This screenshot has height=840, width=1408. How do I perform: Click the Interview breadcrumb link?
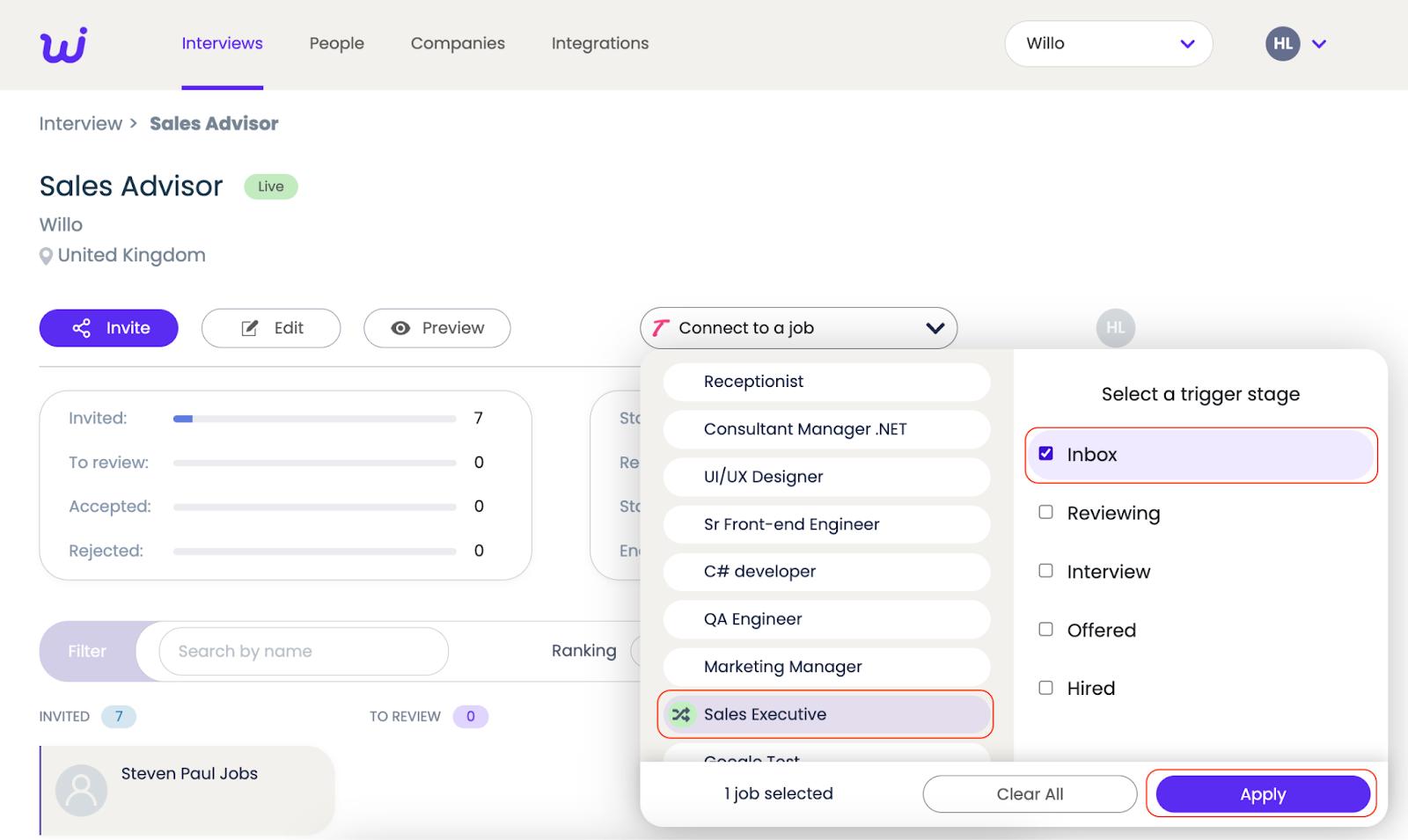[x=81, y=124]
